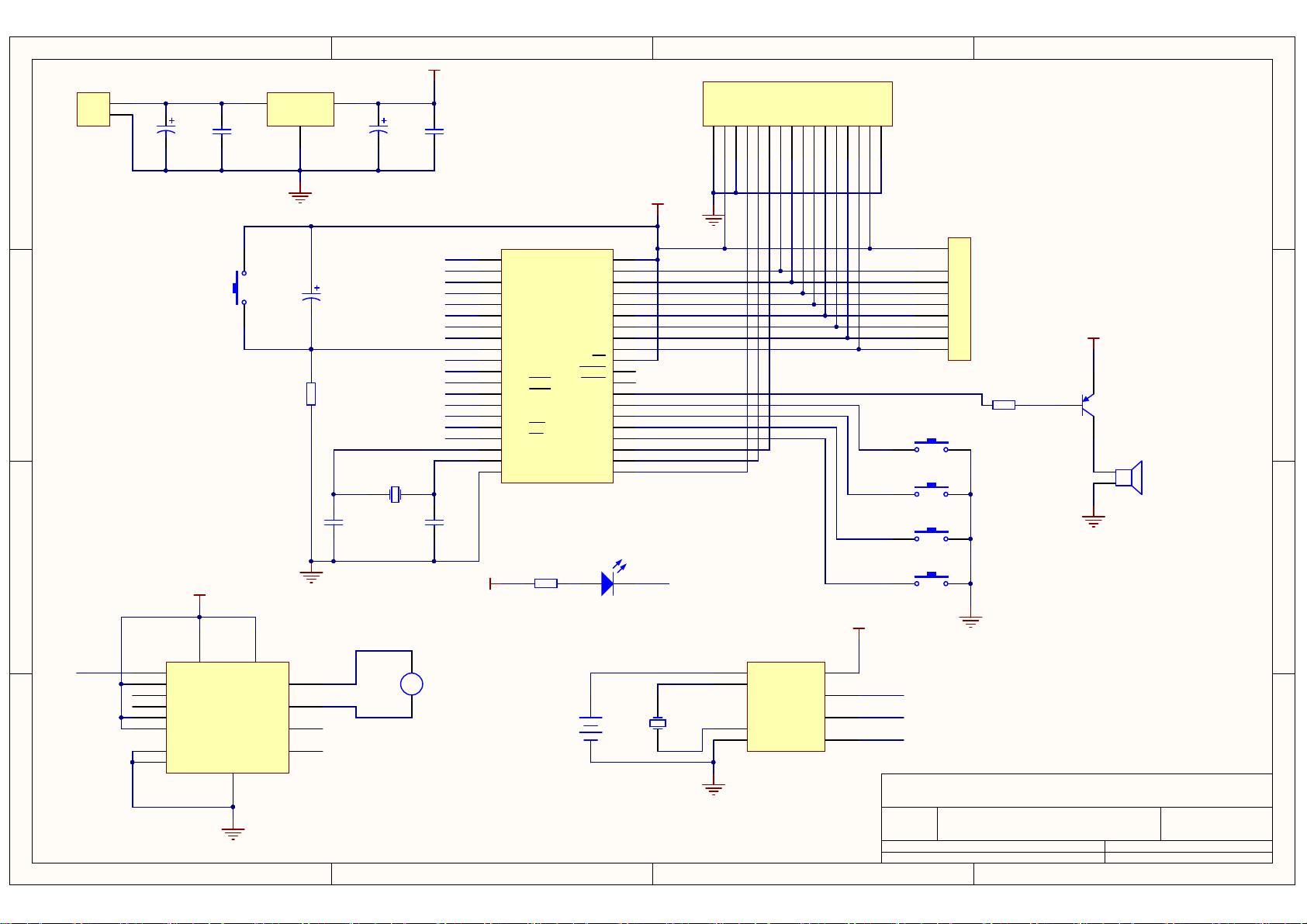This screenshot has height=924, width=1307.
Task: Select the second of the four push buttons
Action: tap(931, 490)
